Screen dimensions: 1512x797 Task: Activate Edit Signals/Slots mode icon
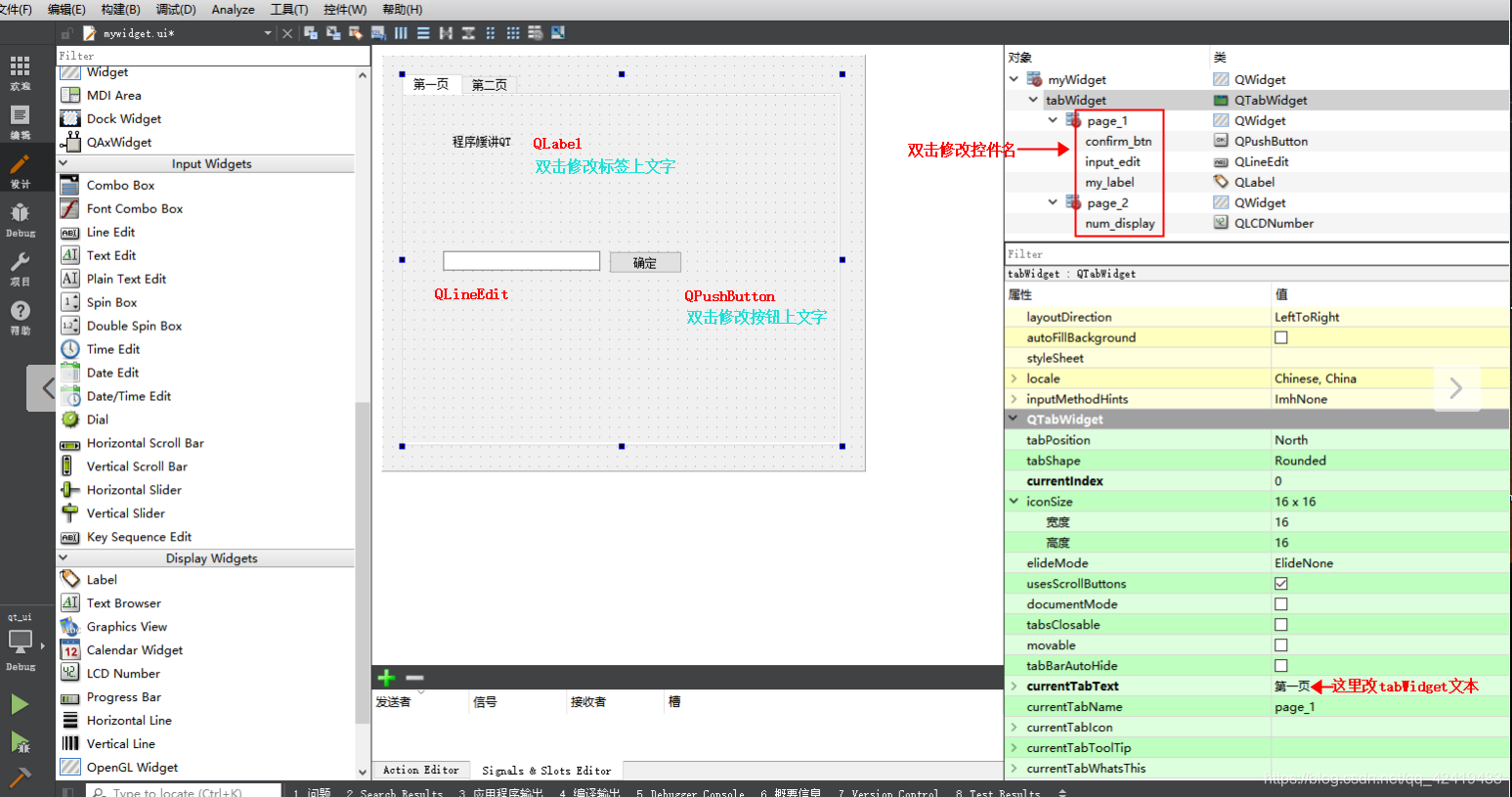pyautogui.click(x=333, y=32)
